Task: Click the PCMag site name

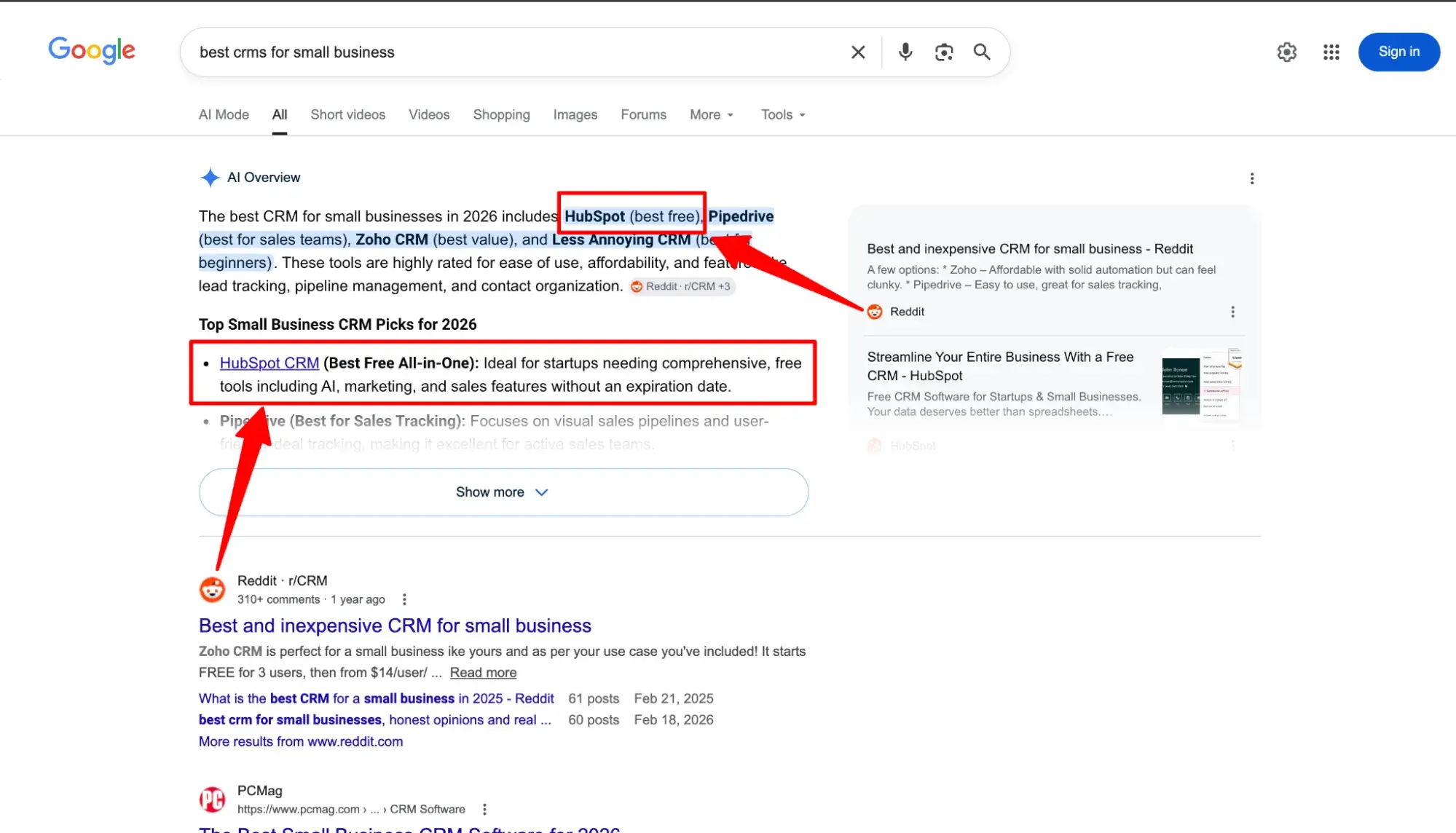Action: pyautogui.click(x=259, y=791)
